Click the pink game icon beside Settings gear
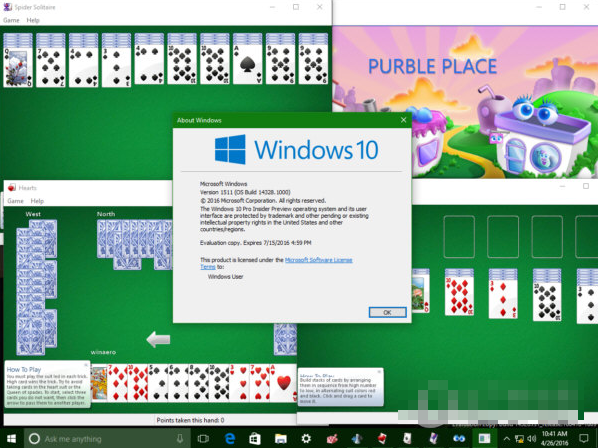598x448 pixels. [331, 438]
